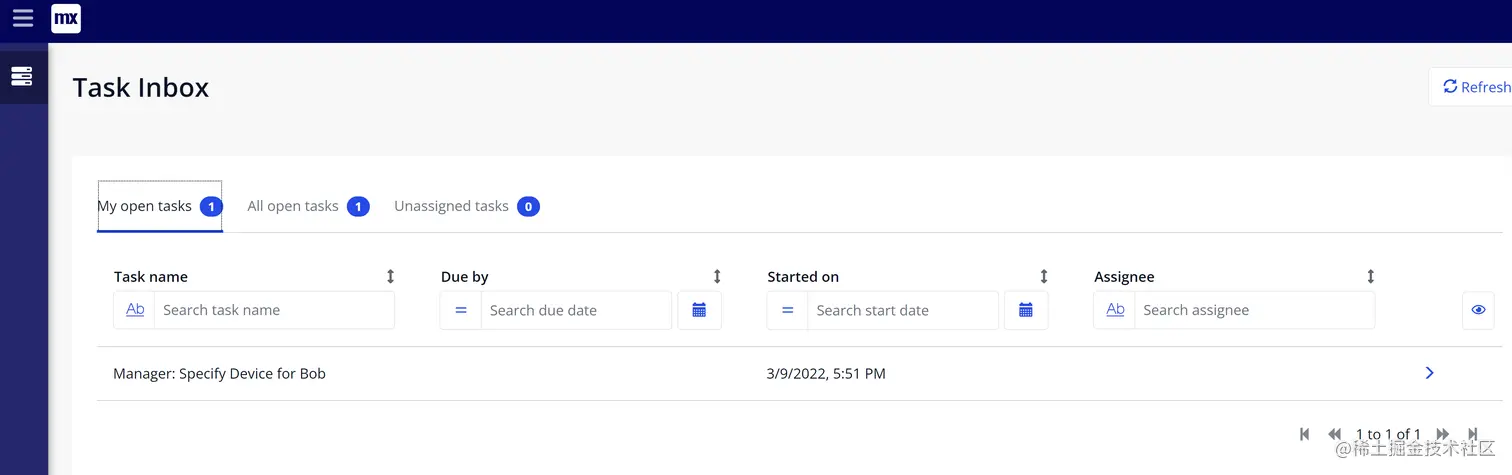Open Task name filter type dropdown
Screen dimensions: 1512x475
(135, 310)
